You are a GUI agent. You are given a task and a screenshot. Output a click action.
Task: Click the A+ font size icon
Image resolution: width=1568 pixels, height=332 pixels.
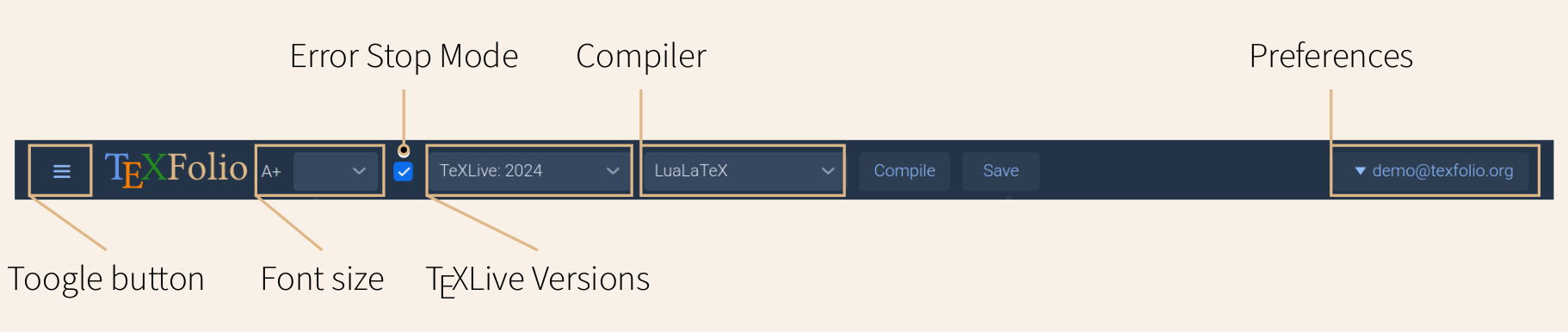click(271, 171)
